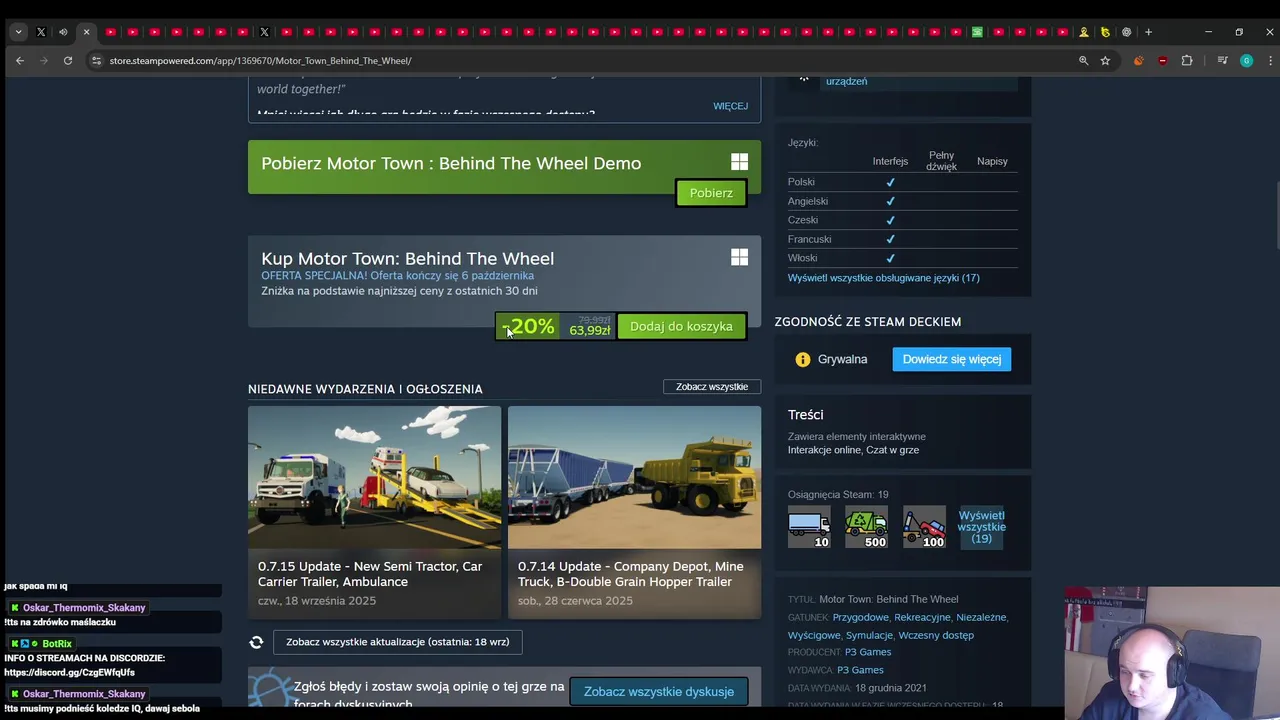Click the BotRix chat badge icons

(x=25, y=644)
